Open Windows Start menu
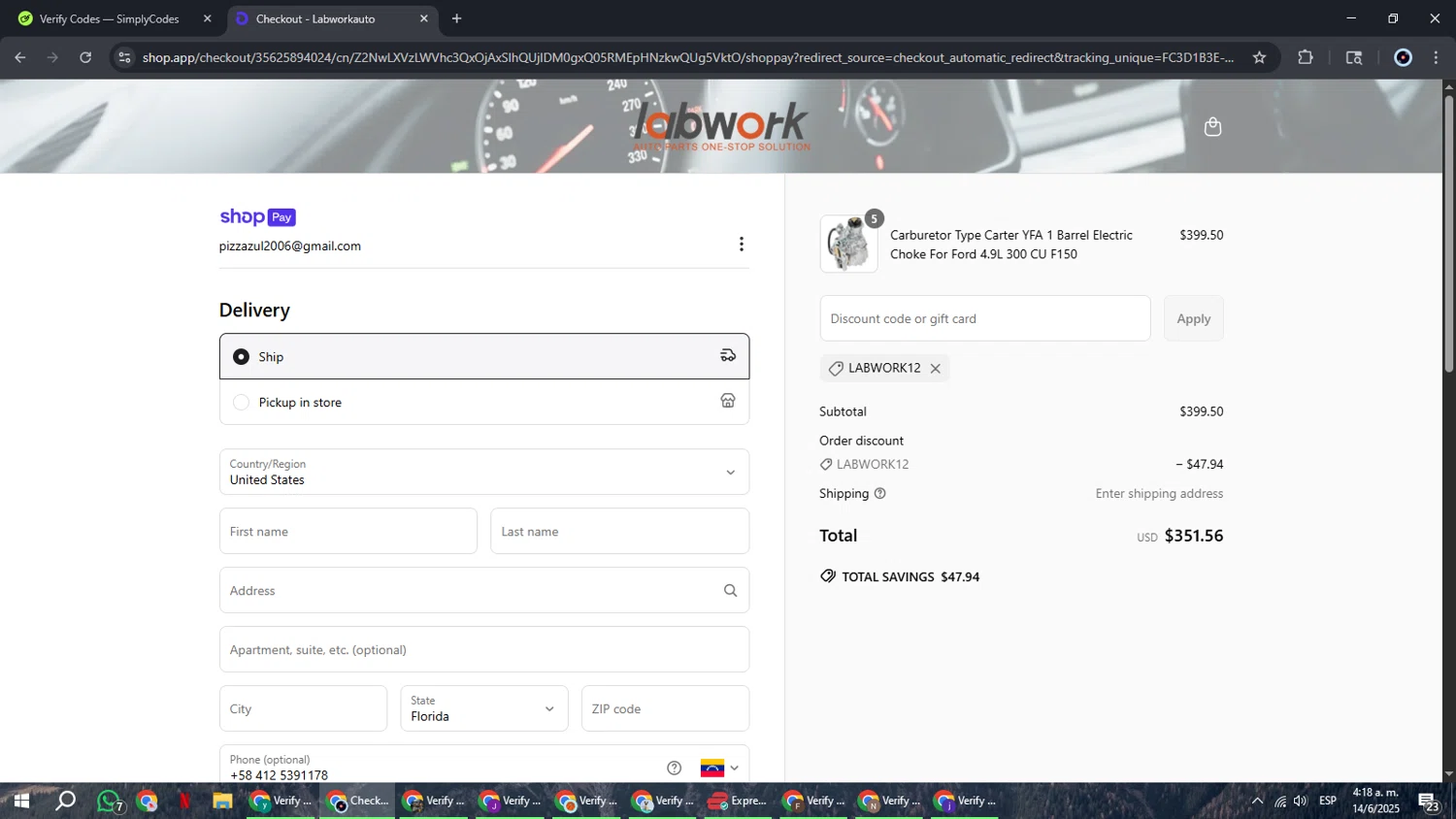Image resolution: width=1456 pixels, height=819 pixels. (x=20, y=802)
